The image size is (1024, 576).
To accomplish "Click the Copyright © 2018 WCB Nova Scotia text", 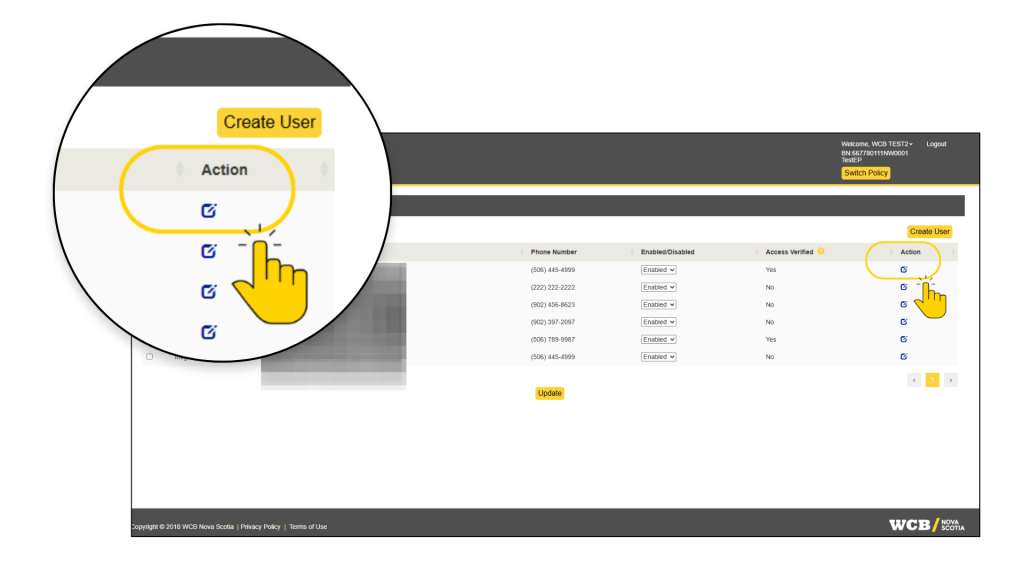I will tap(183, 527).
